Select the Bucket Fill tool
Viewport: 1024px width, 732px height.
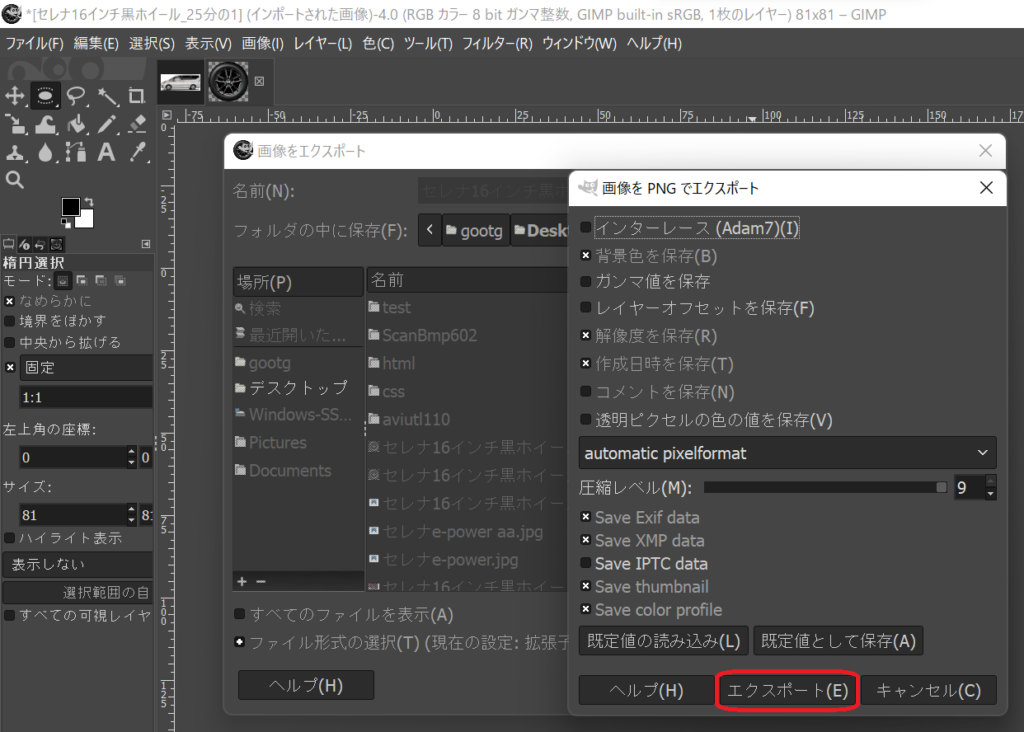(76, 124)
